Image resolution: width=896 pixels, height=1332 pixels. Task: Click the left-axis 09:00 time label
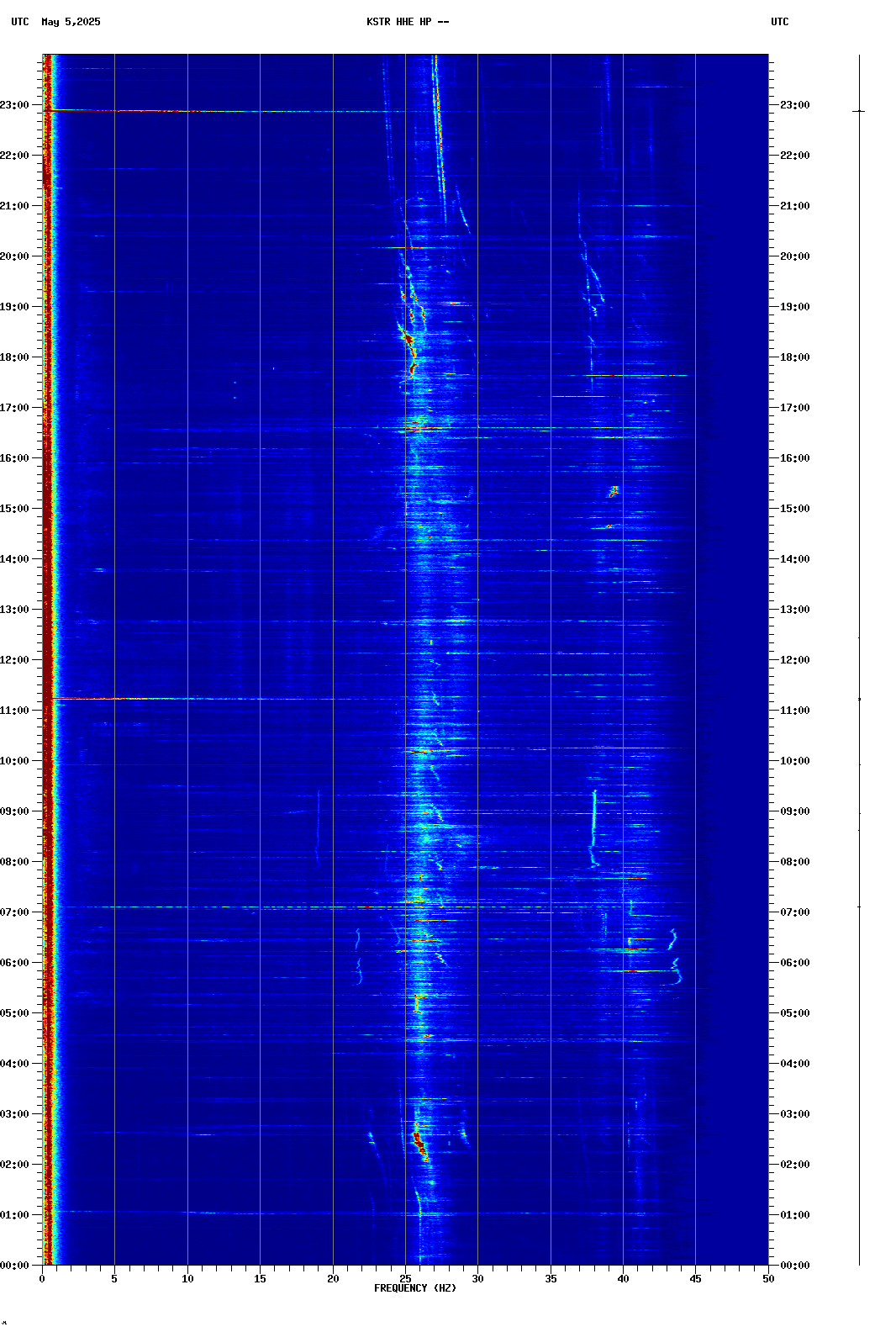coord(14,811)
